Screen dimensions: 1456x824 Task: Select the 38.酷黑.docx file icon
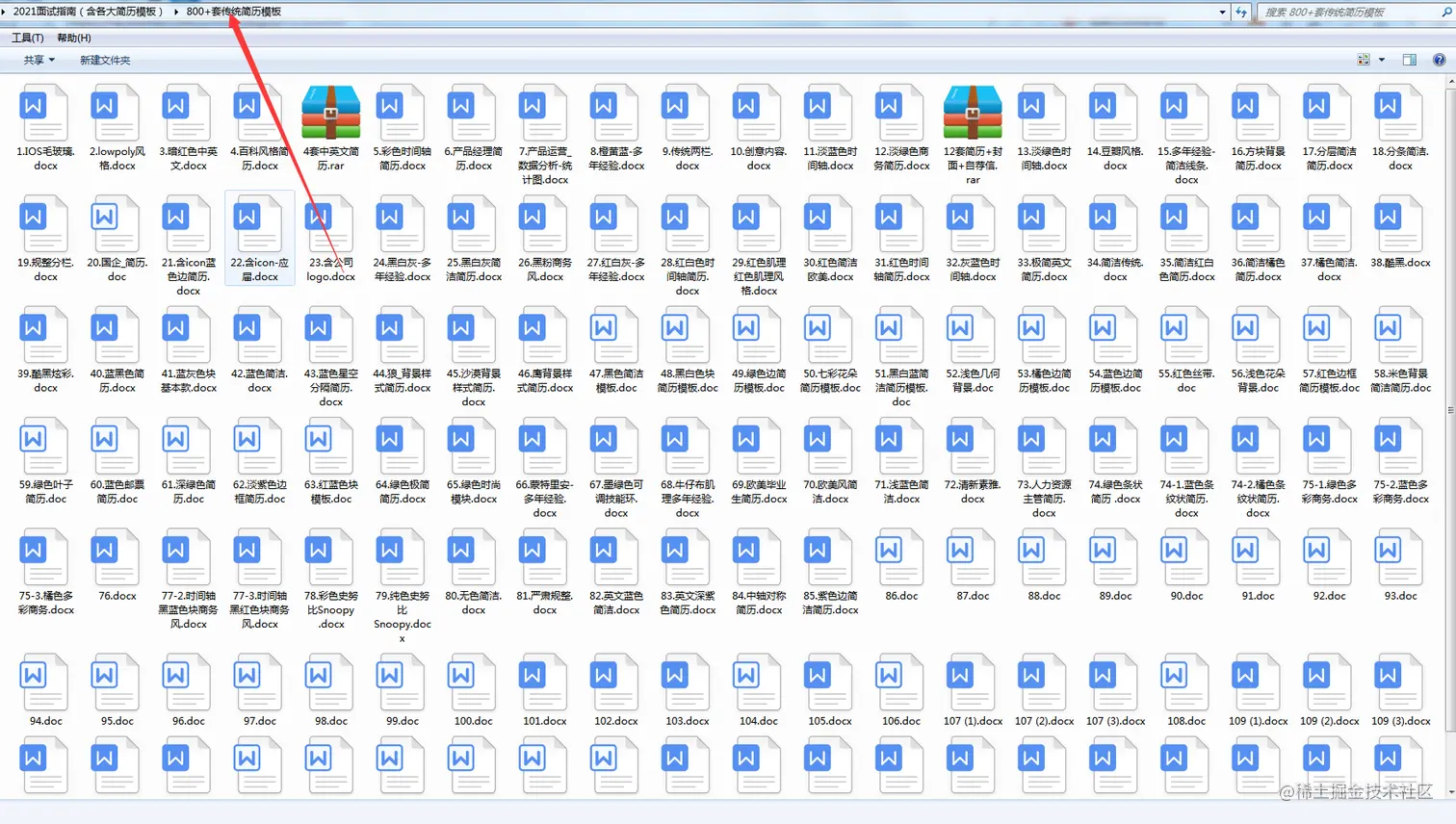[1399, 223]
